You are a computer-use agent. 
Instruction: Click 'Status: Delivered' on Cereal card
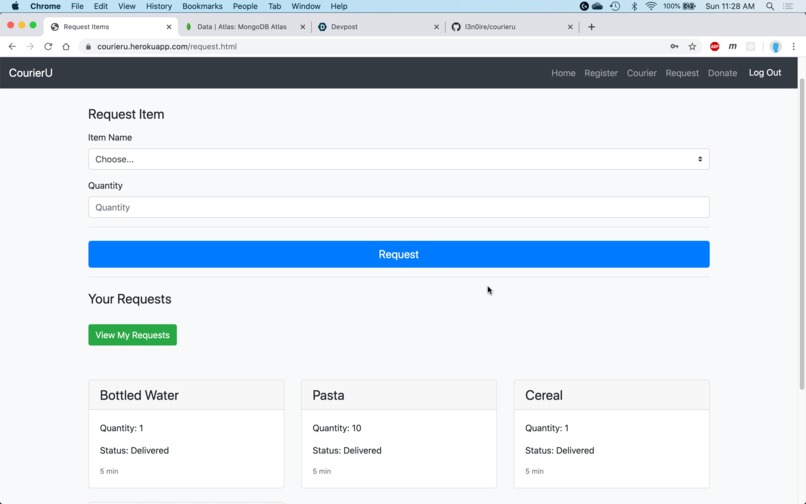(x=559, y=451)
